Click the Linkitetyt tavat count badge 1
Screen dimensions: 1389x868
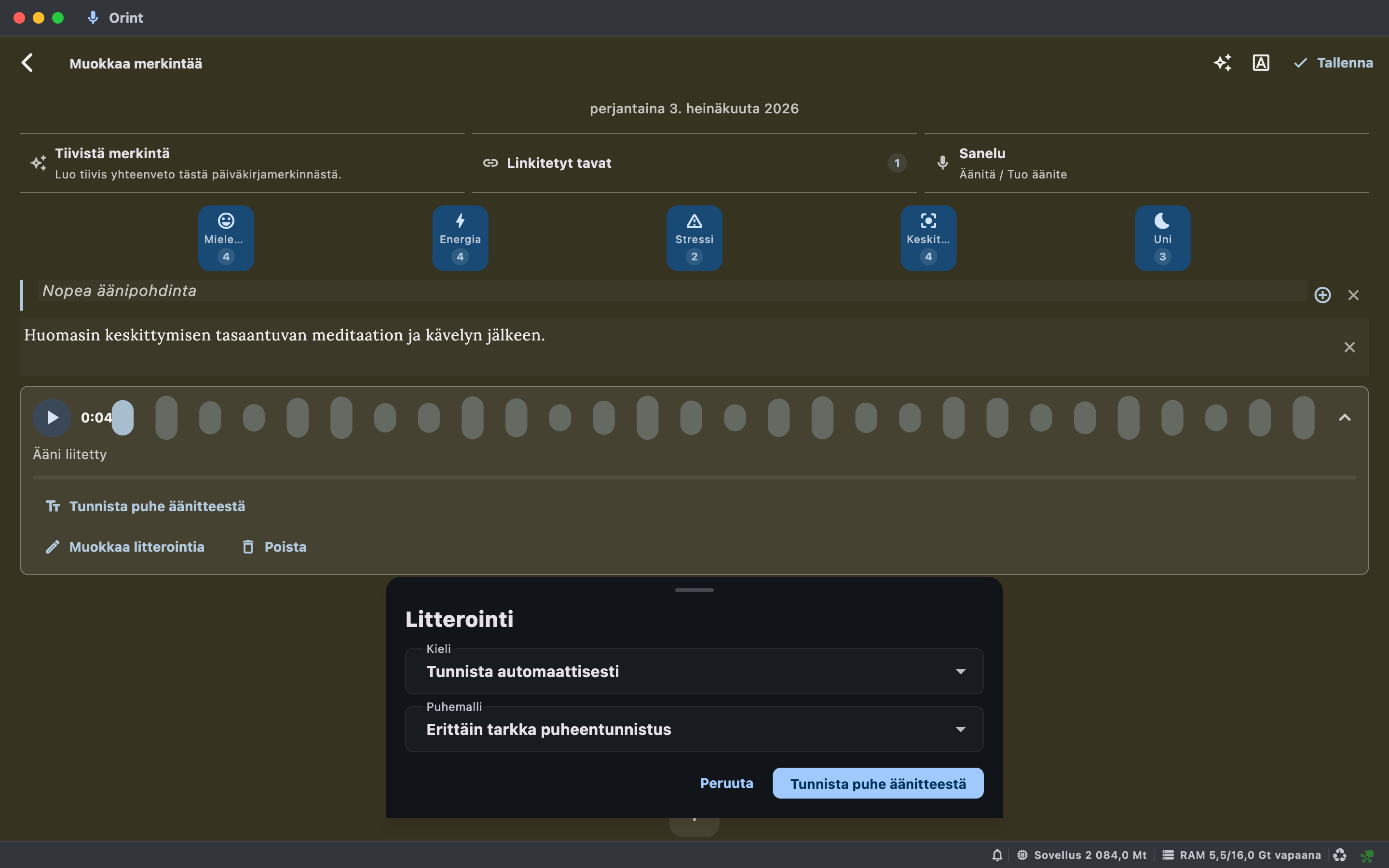tap(897, 163)
